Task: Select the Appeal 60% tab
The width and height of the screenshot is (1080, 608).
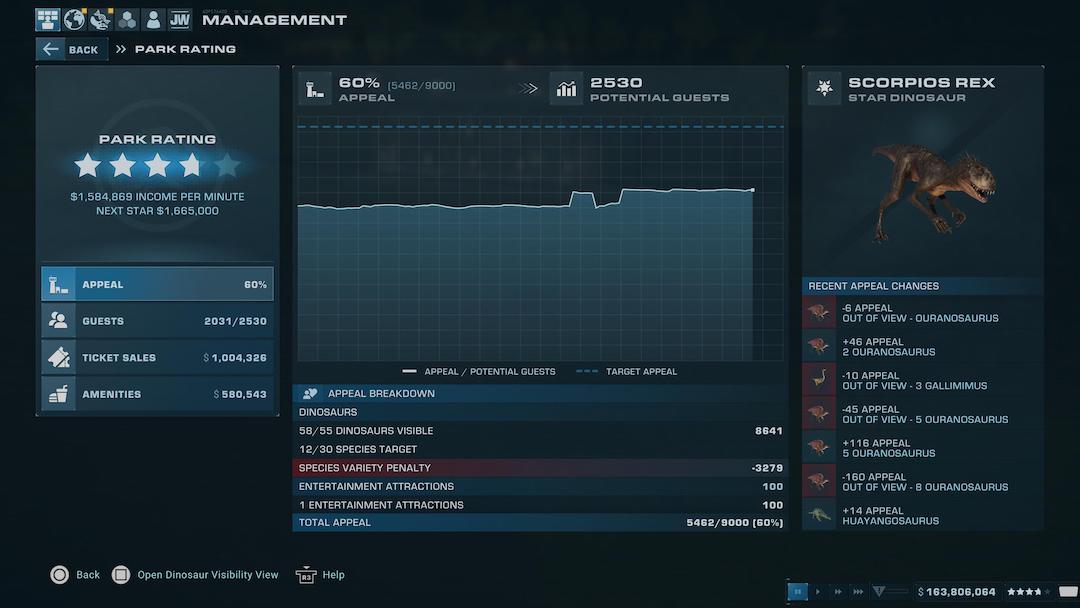Action: pyautogui.click(x=157, y=284)
